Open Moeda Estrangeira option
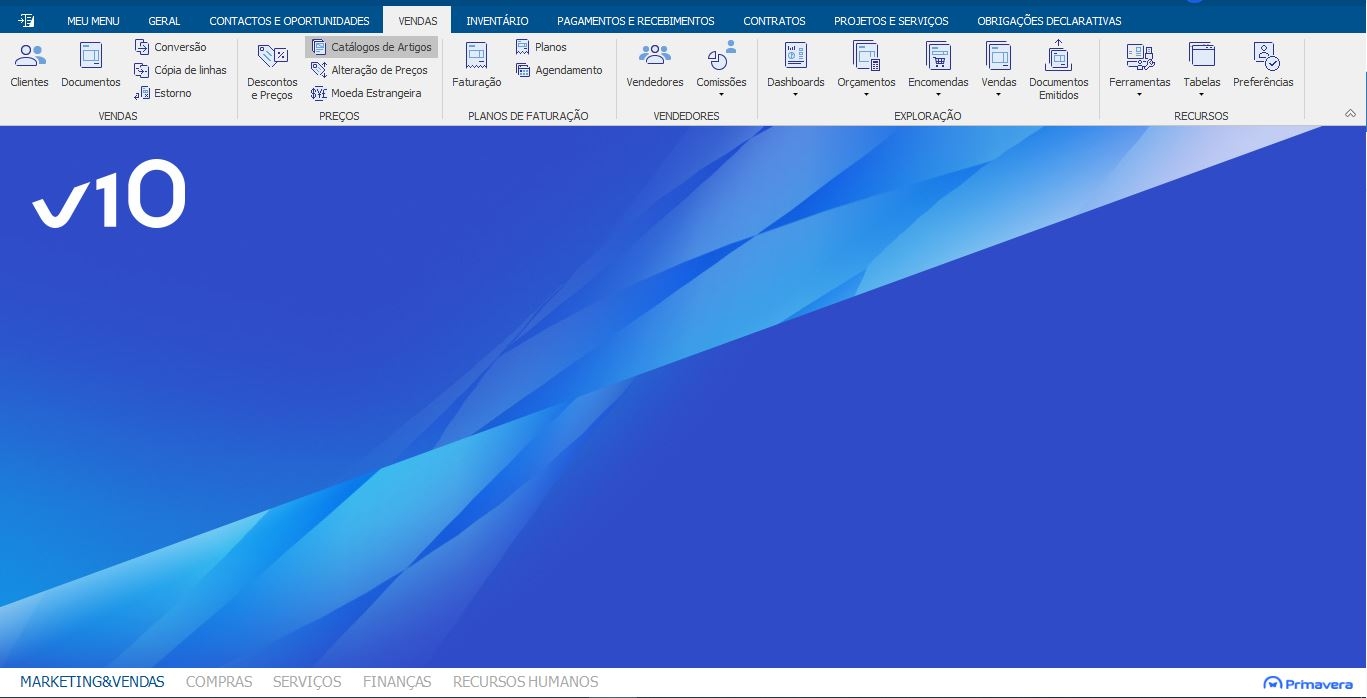The image size is (1367, 698). [366, 93]
